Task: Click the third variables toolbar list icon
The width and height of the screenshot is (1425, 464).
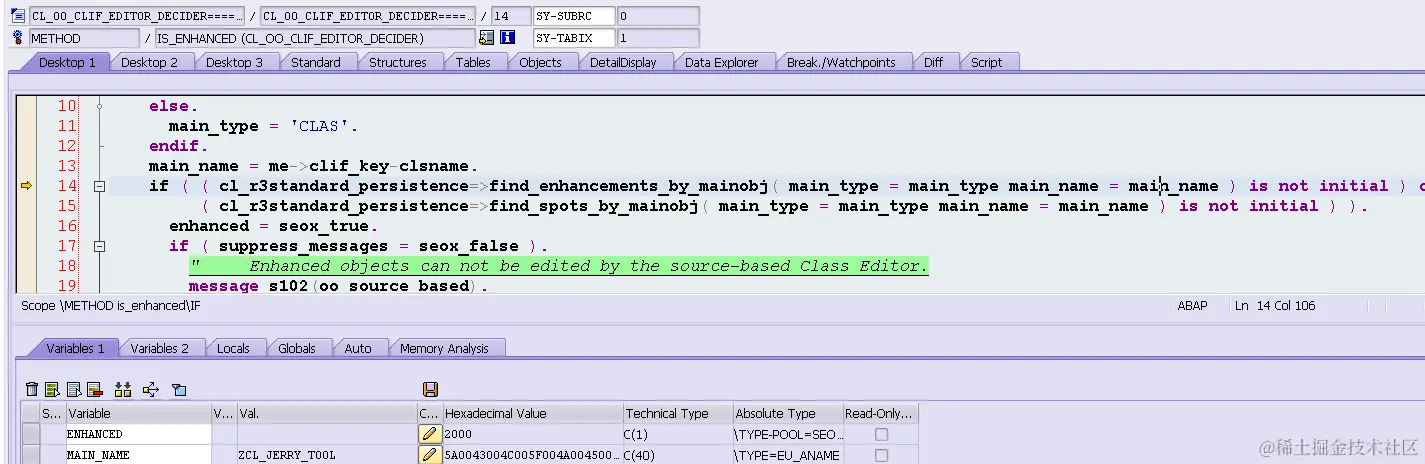Action: point(74,389)
